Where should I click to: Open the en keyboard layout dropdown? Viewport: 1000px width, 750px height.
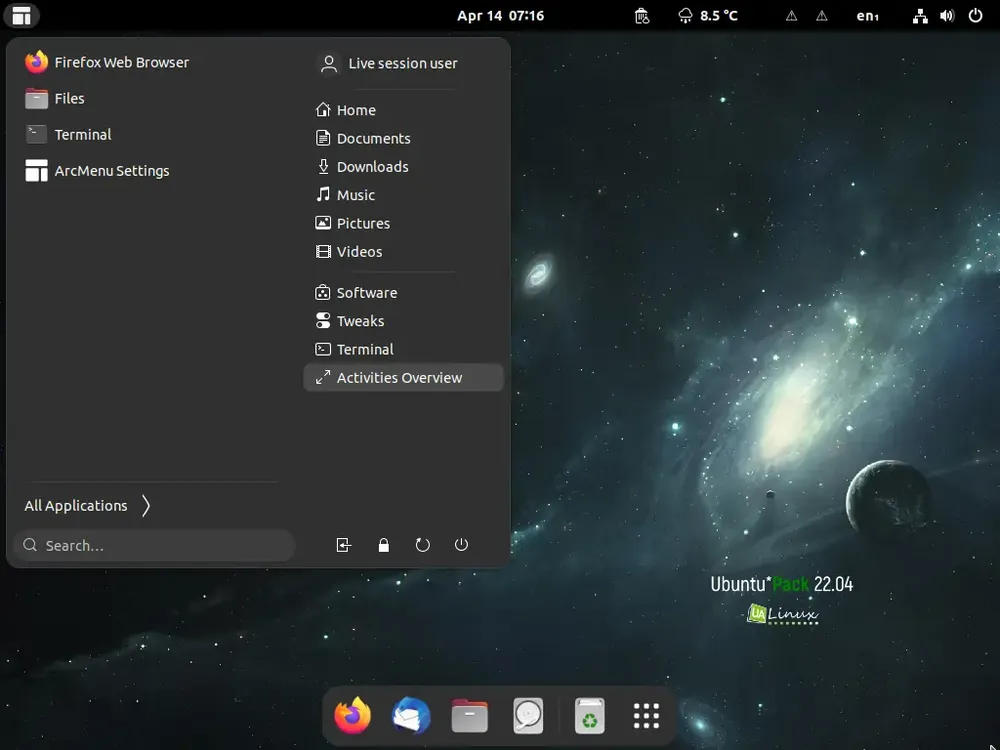[x=867, y=16]
